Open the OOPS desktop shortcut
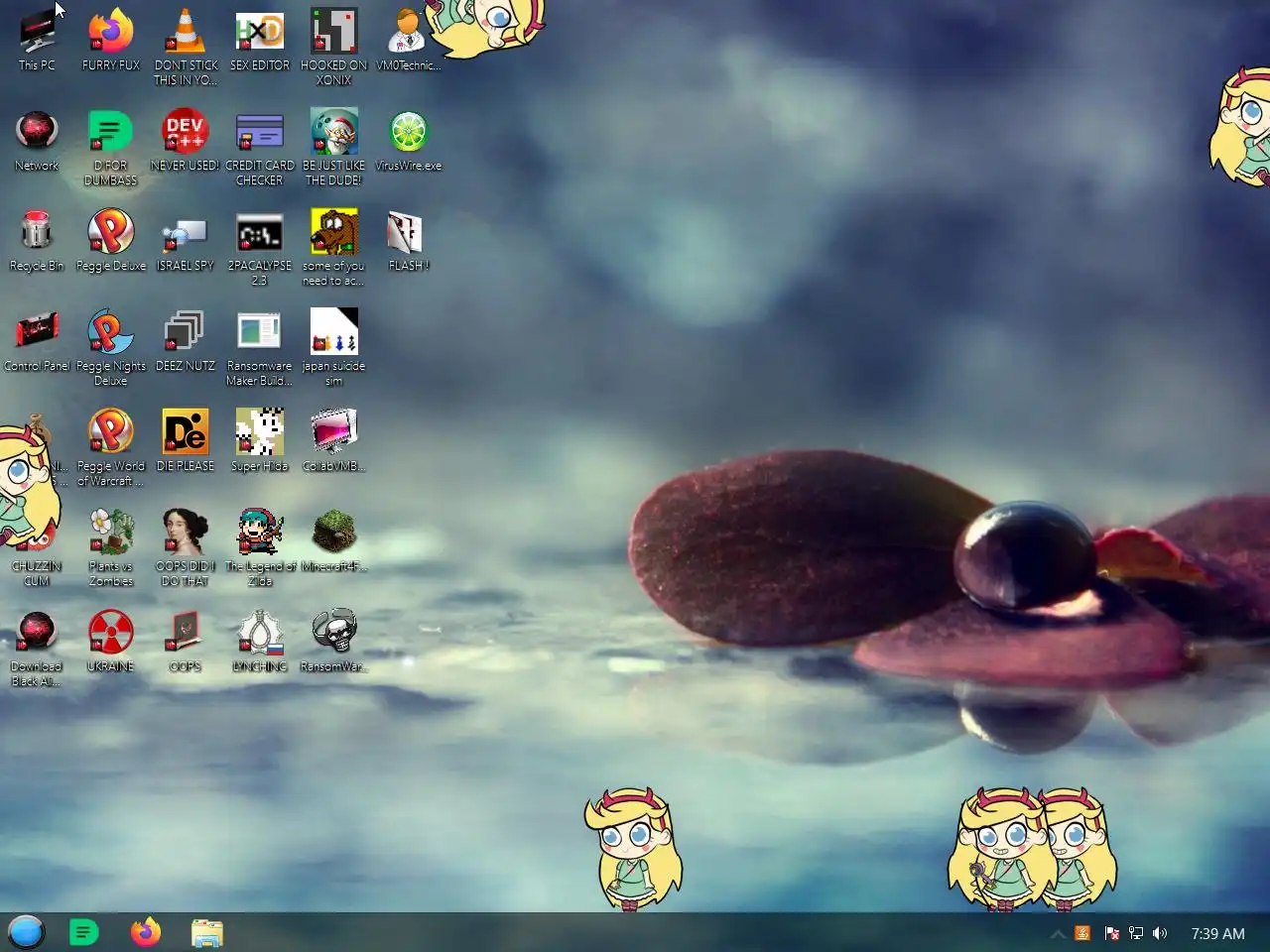Viewport: 1270px width, 952px height. point(186,642)
